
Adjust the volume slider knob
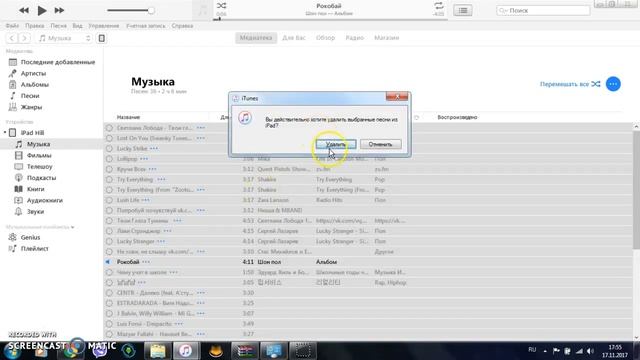pos(151,11)
